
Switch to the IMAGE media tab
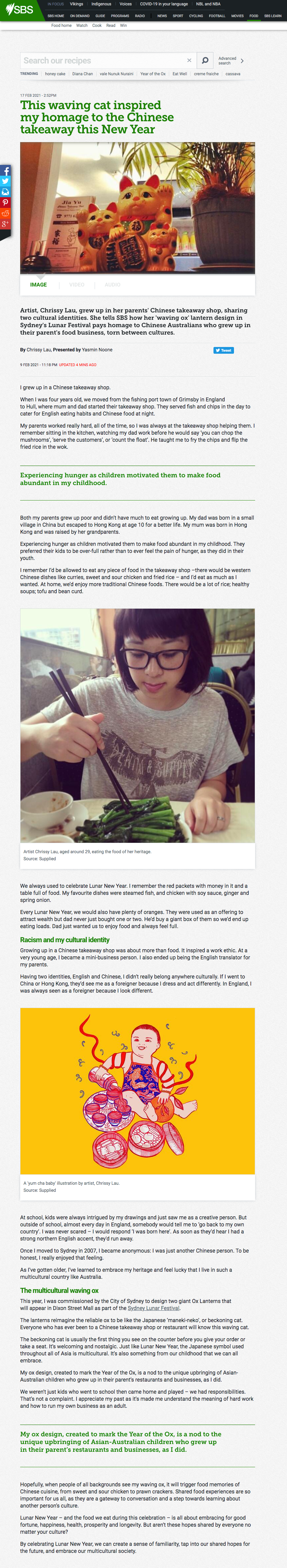point(38,285)
